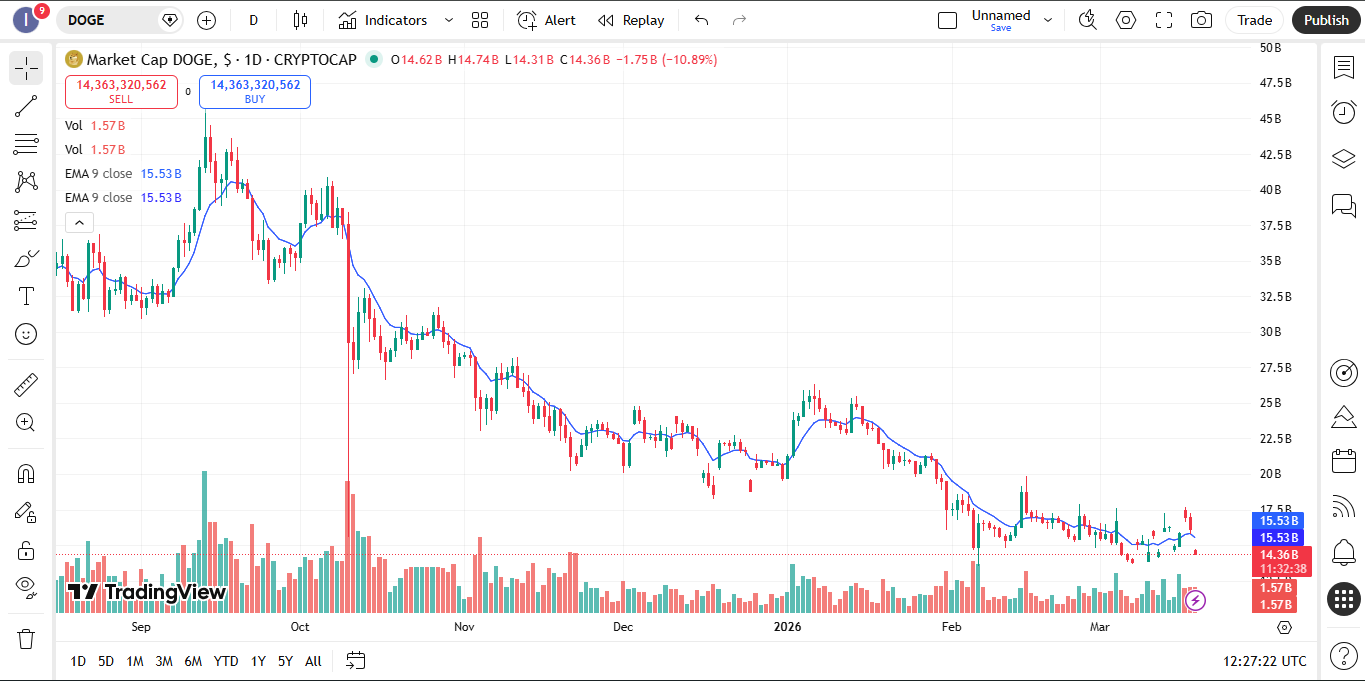Collapse the indicator legend with the caret
The width and height of the screenshot is (1365, 681).
79,223
